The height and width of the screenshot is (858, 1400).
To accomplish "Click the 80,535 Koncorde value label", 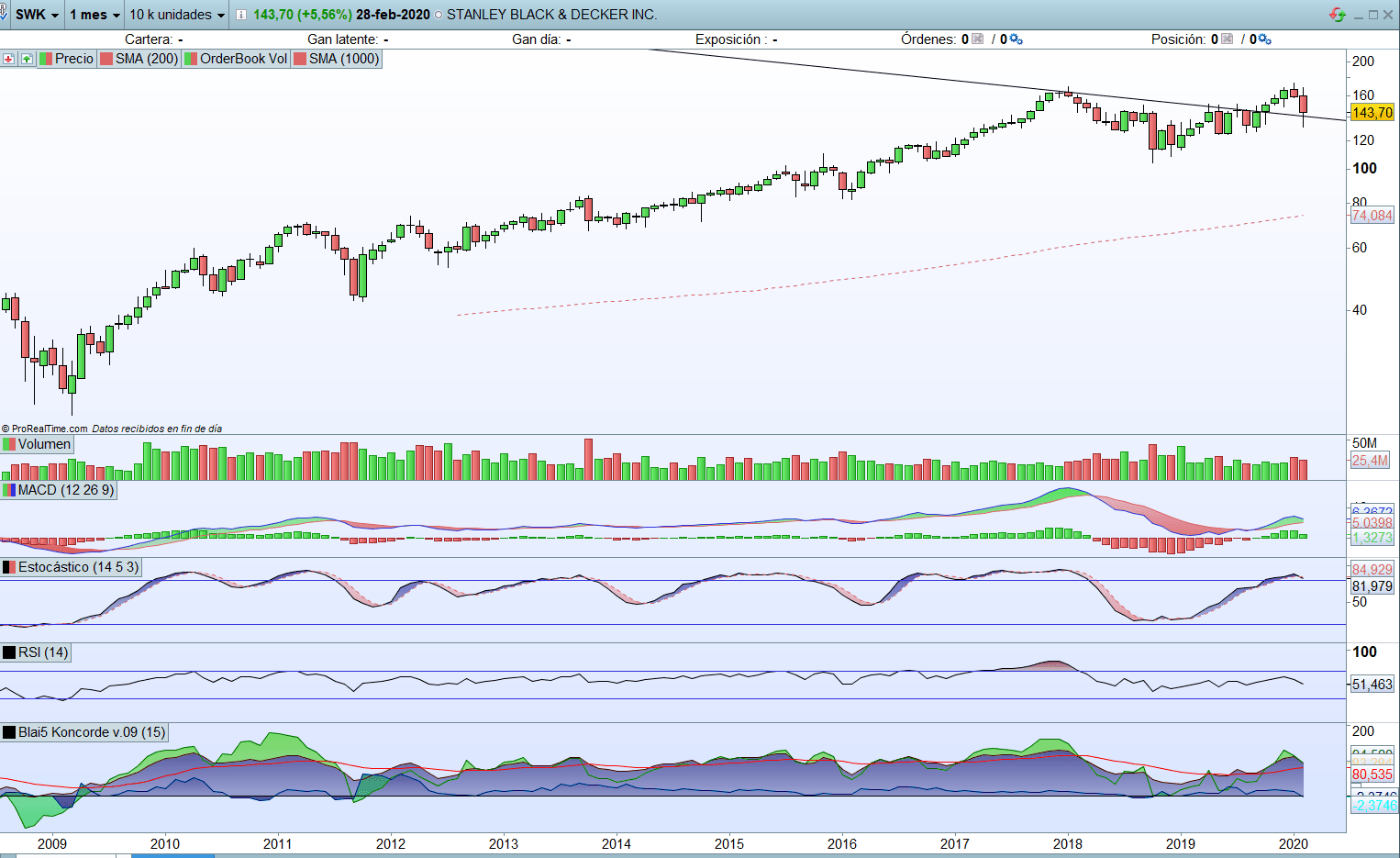I will pos(1372,774).
